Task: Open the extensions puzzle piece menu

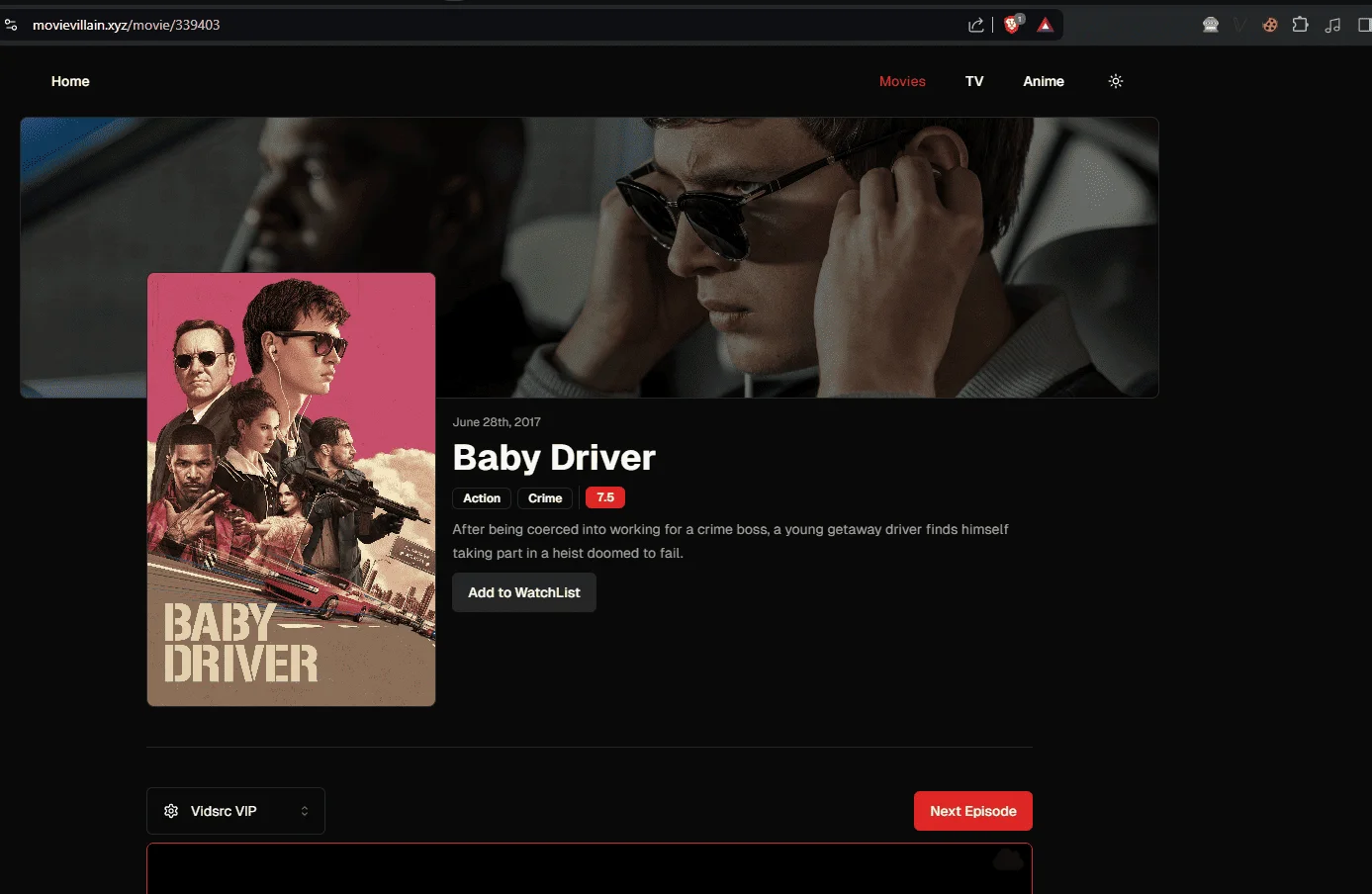Action: tap(1301, 25)
